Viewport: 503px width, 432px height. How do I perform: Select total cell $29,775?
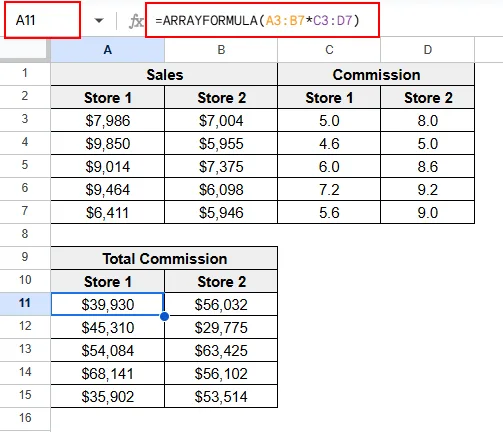(x=221, y=327)
